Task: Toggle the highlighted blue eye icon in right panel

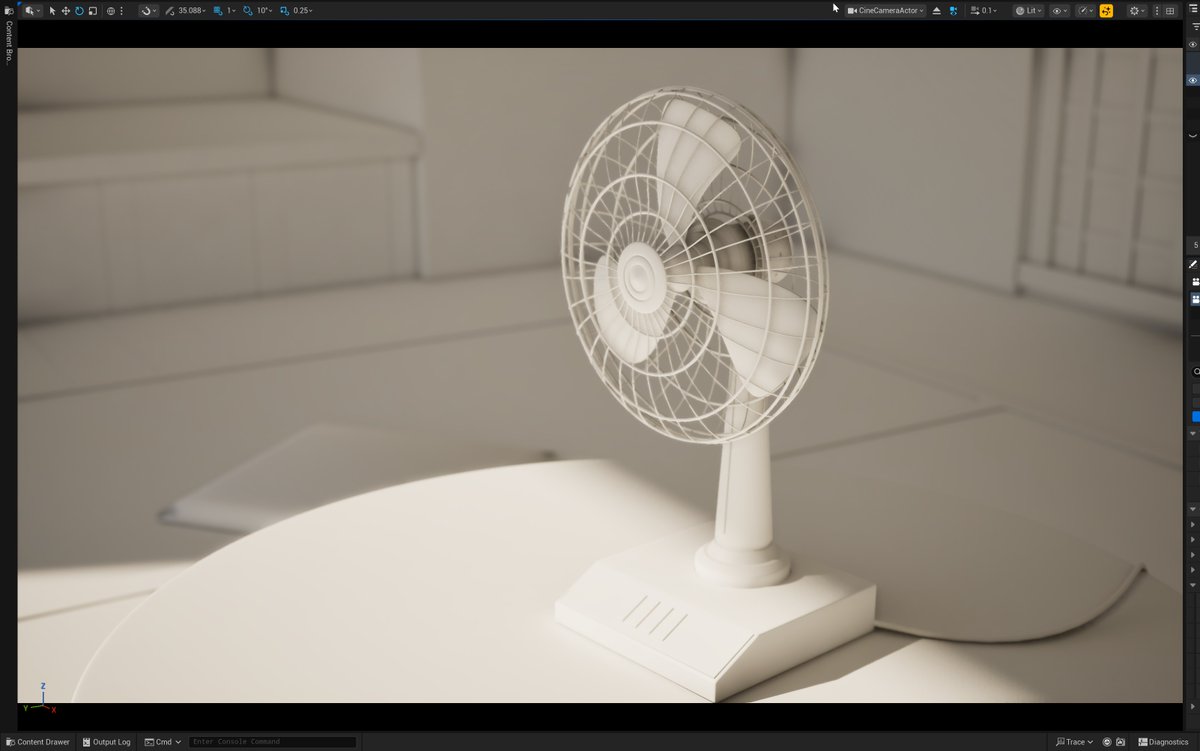Action: pos(1193,80)
